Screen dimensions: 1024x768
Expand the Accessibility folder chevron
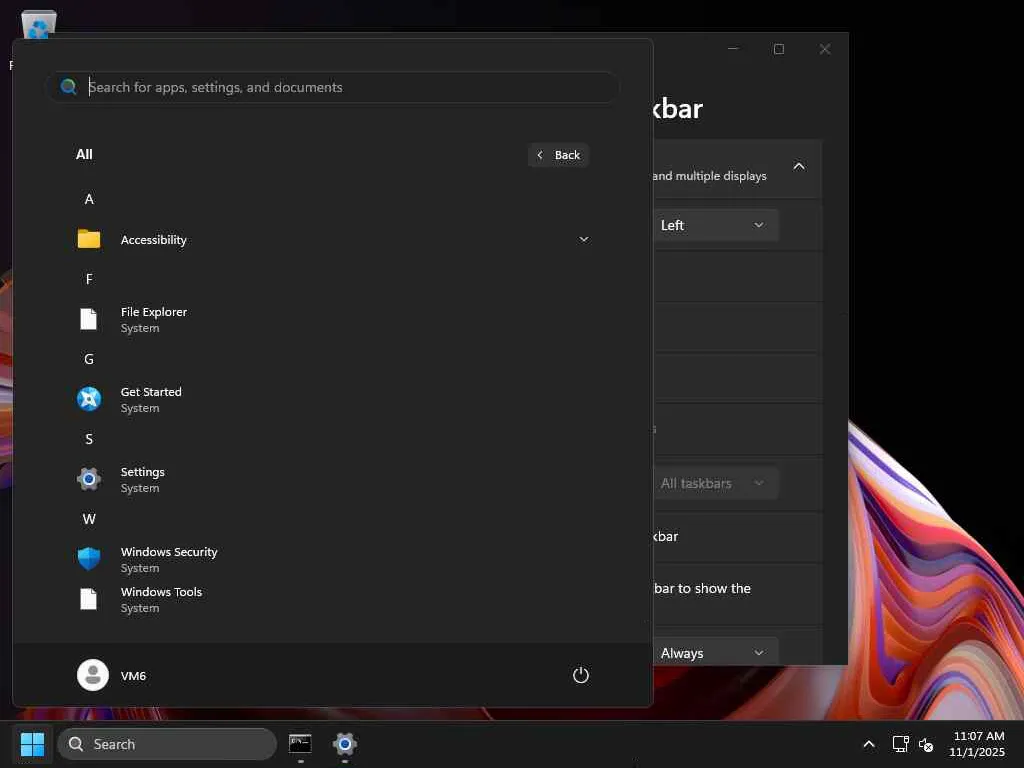584,240
